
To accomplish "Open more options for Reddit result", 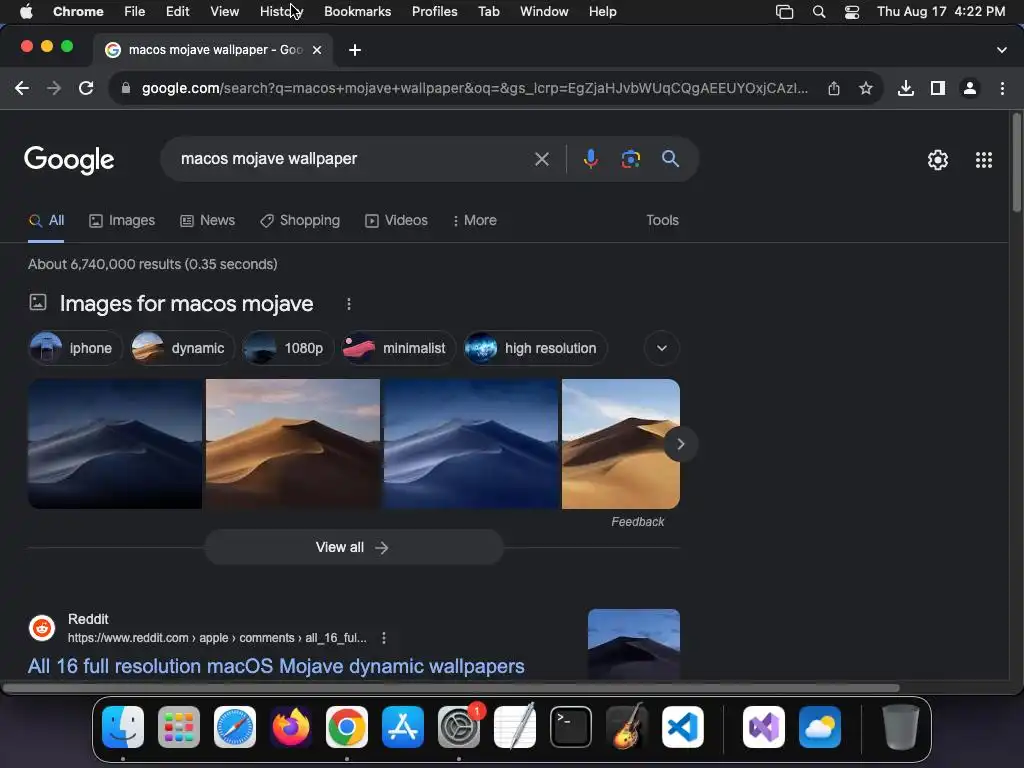I will click(384, 638).
